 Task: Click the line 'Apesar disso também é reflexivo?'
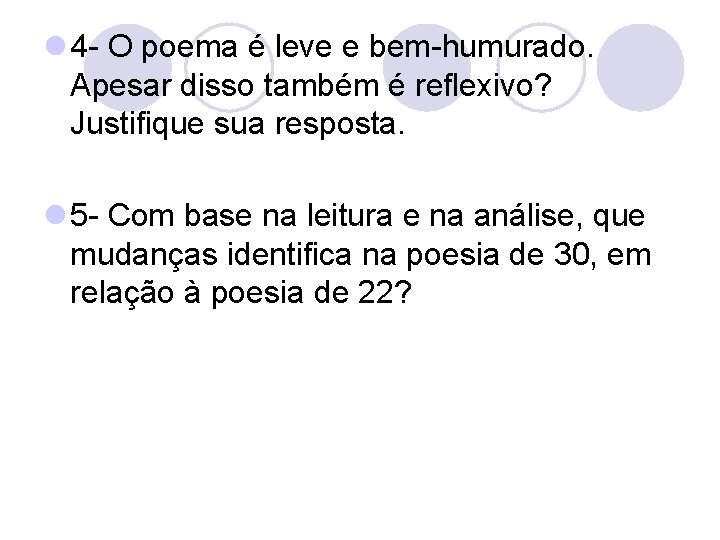click(310, 85)
